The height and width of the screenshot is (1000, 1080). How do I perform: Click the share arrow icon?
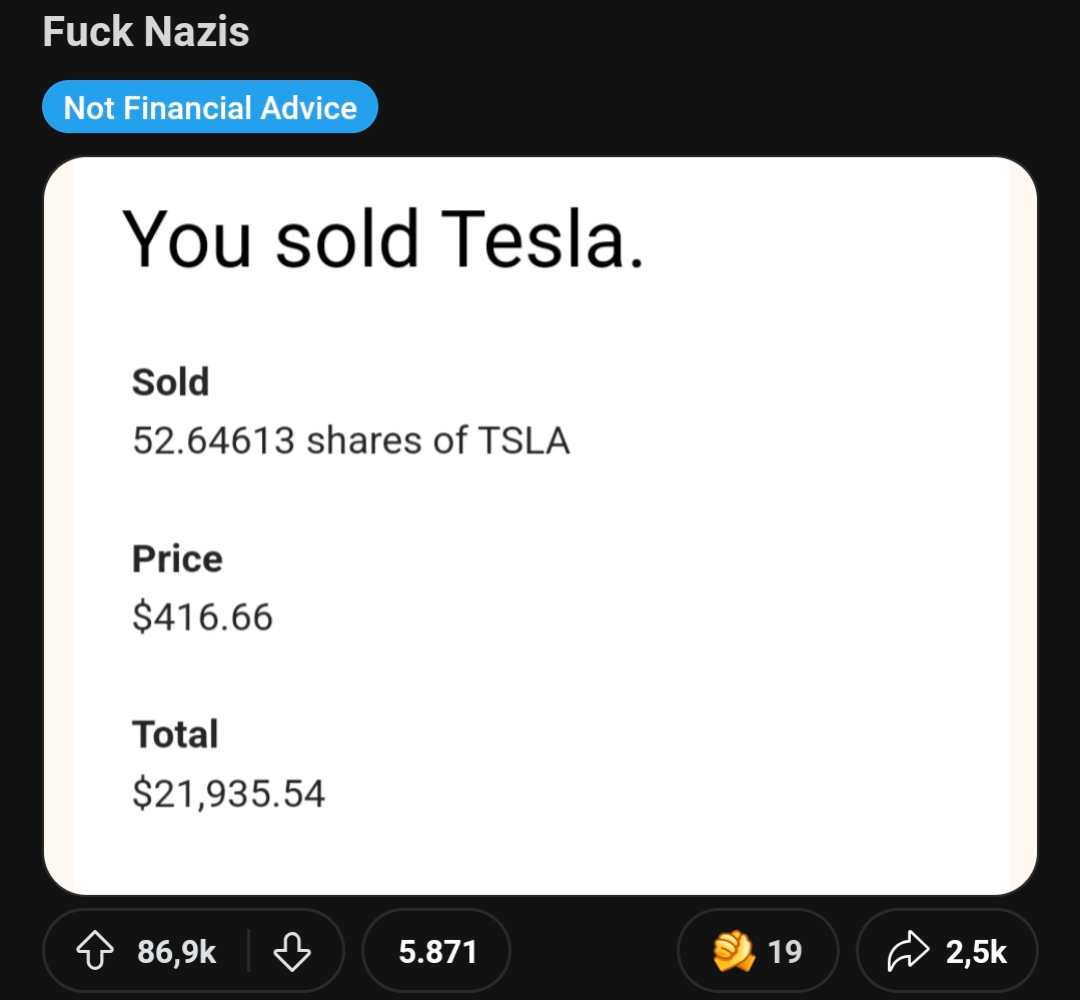(908, 951)
